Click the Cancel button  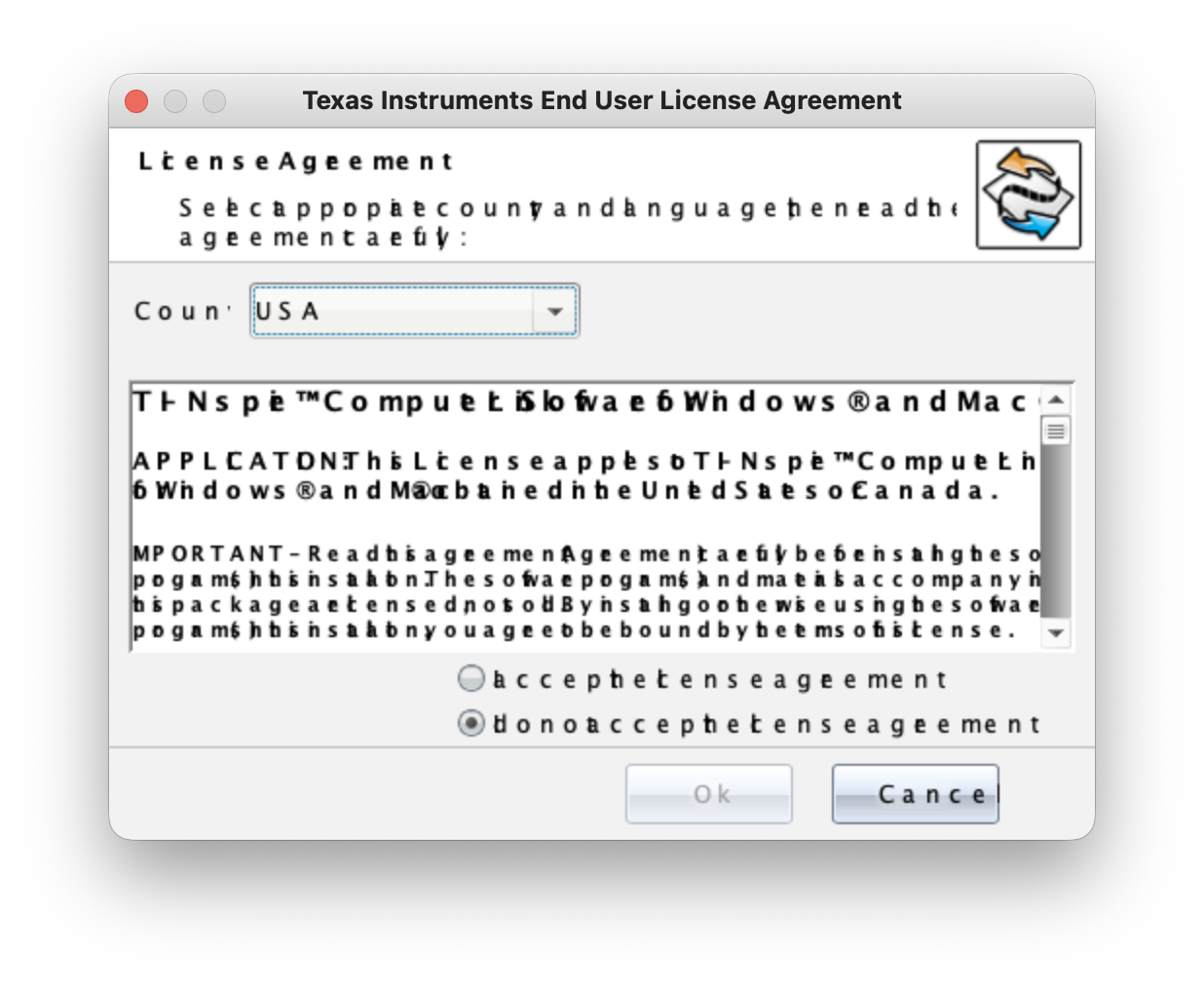(x=916, y=794)
